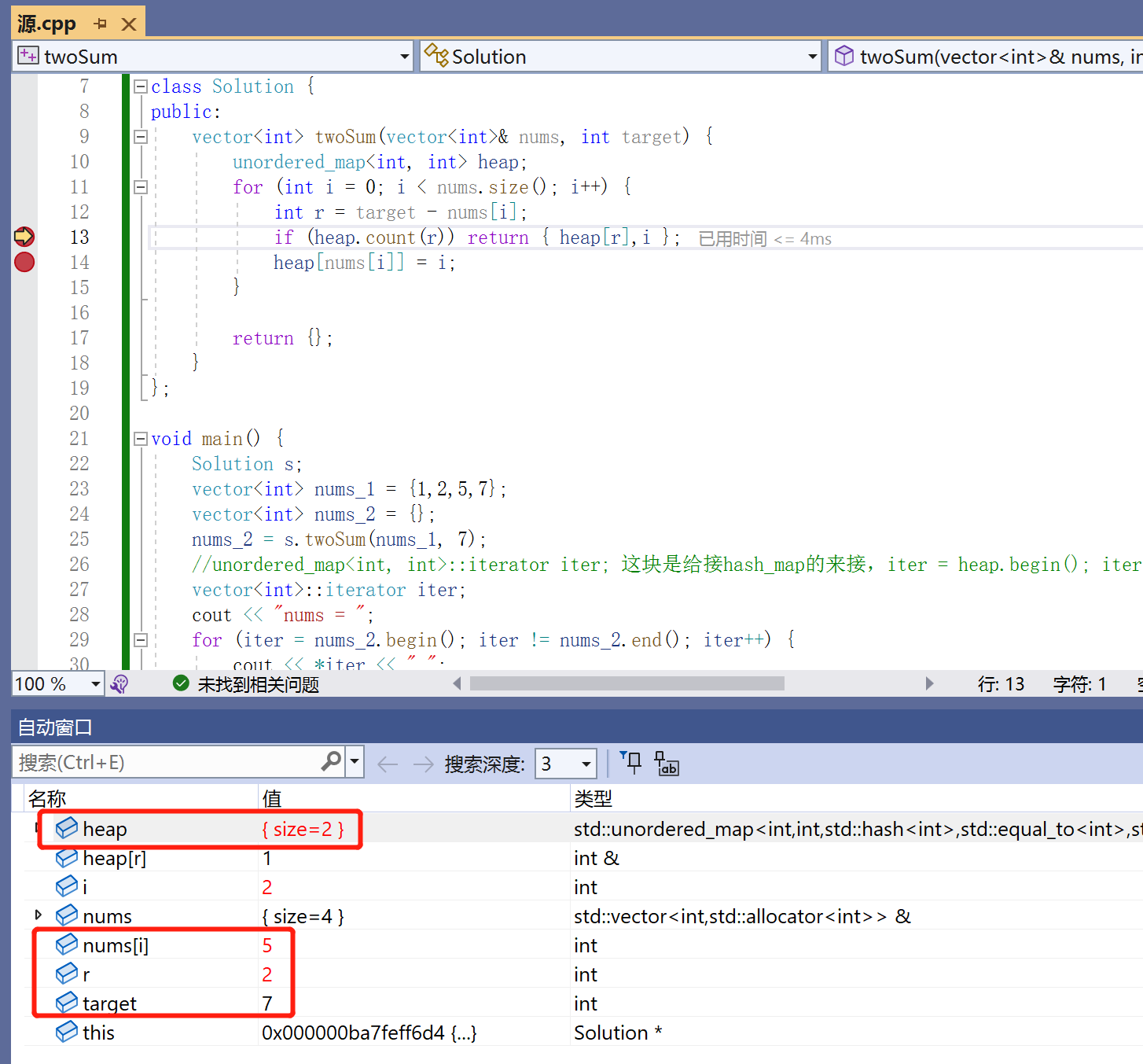
Task: Collapse the for loop on line 29
Action: pyautogui.click(x=141, y=640)
